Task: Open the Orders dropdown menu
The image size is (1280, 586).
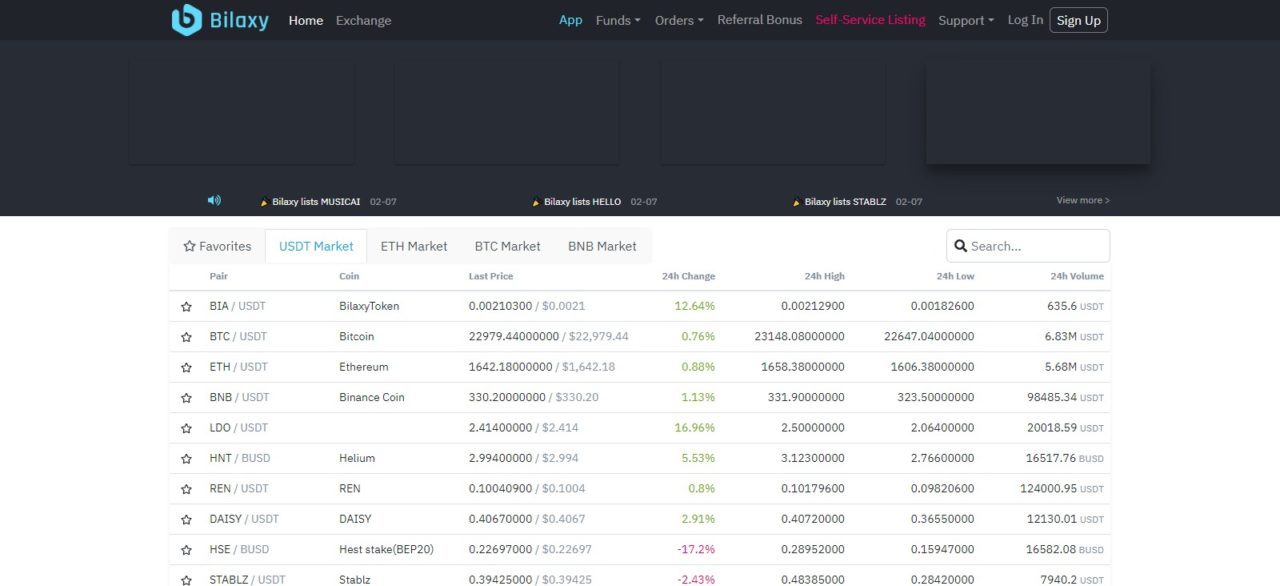Action: tap(679, 20)
